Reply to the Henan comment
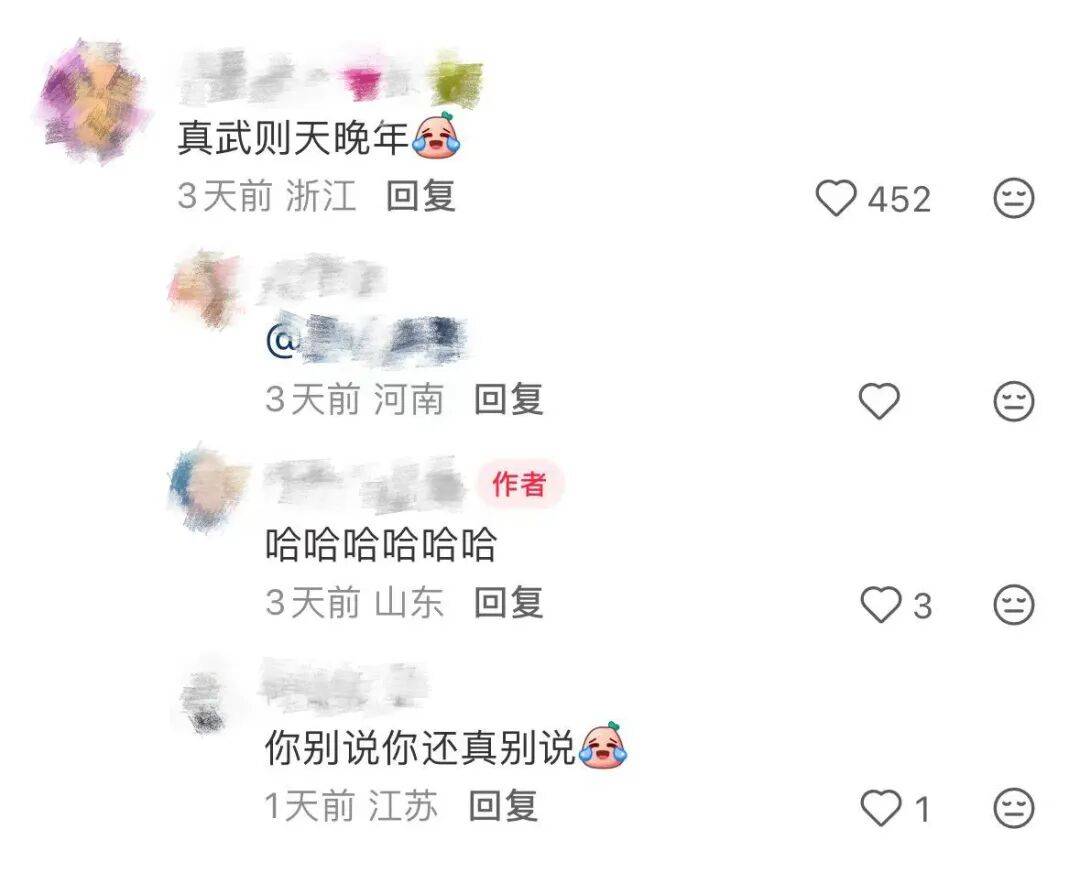 509,399
